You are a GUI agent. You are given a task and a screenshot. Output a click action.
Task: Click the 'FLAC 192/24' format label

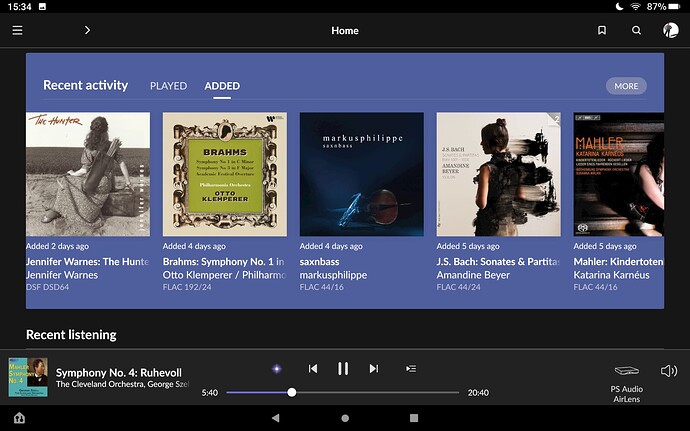click(187, 287)
